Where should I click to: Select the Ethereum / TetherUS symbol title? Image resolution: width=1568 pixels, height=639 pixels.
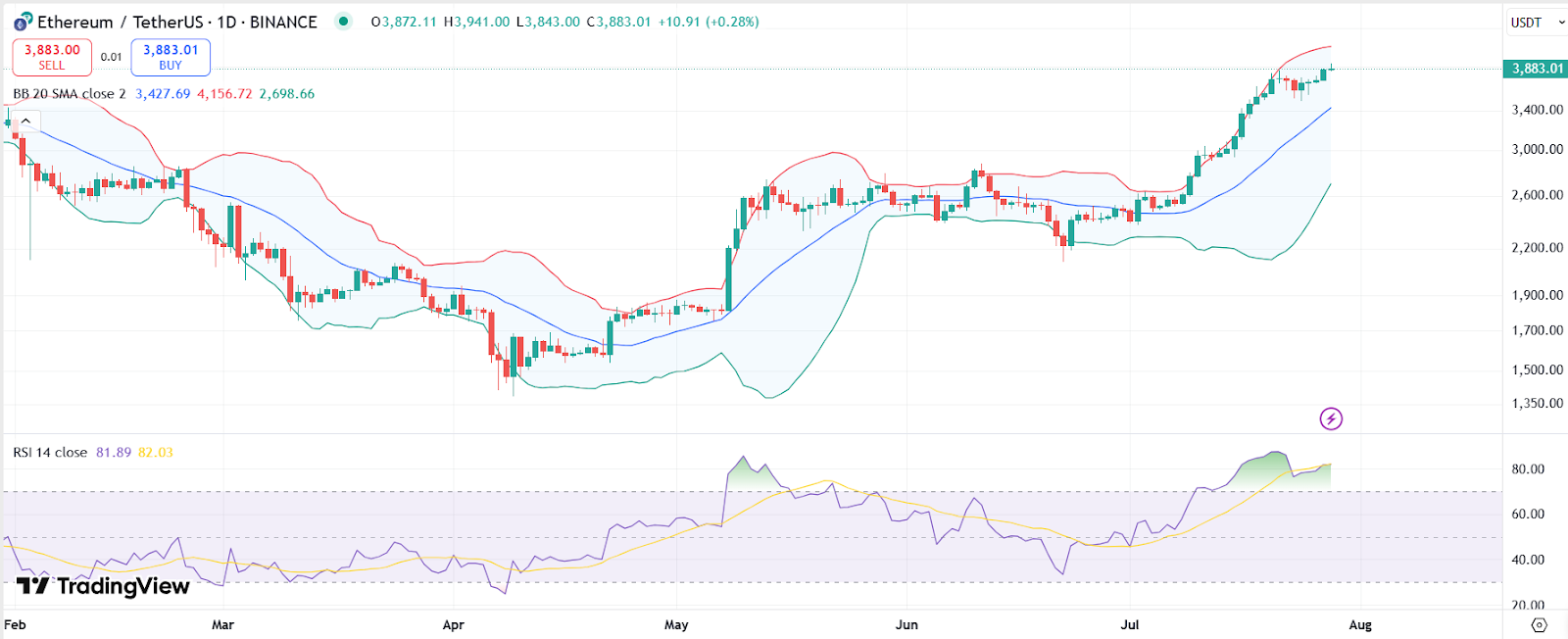[x=176, y=22]
